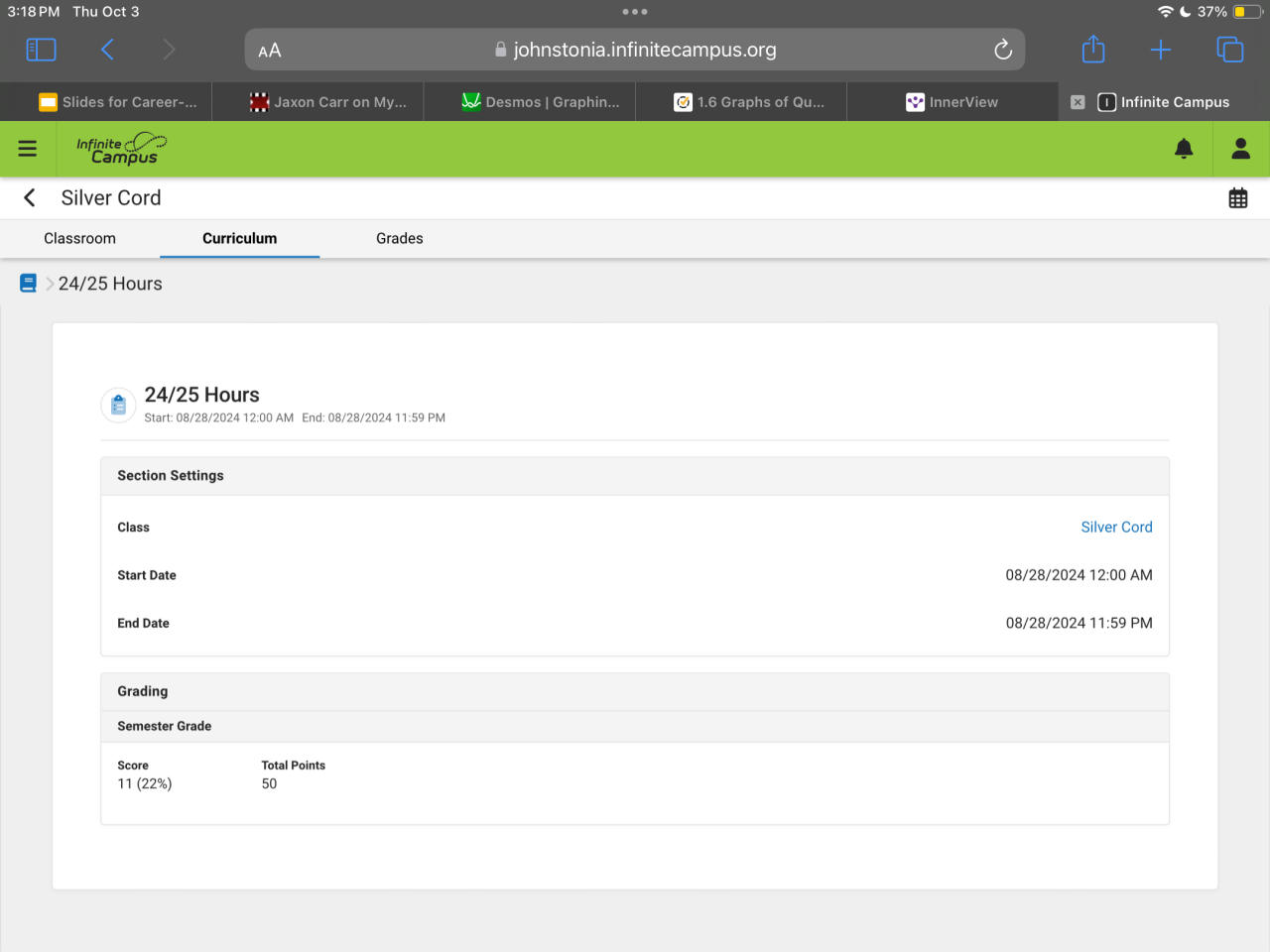The image size is (1270, 952).
Task: Switch to the Desmos Graphing tab
Action: (530, 102)
